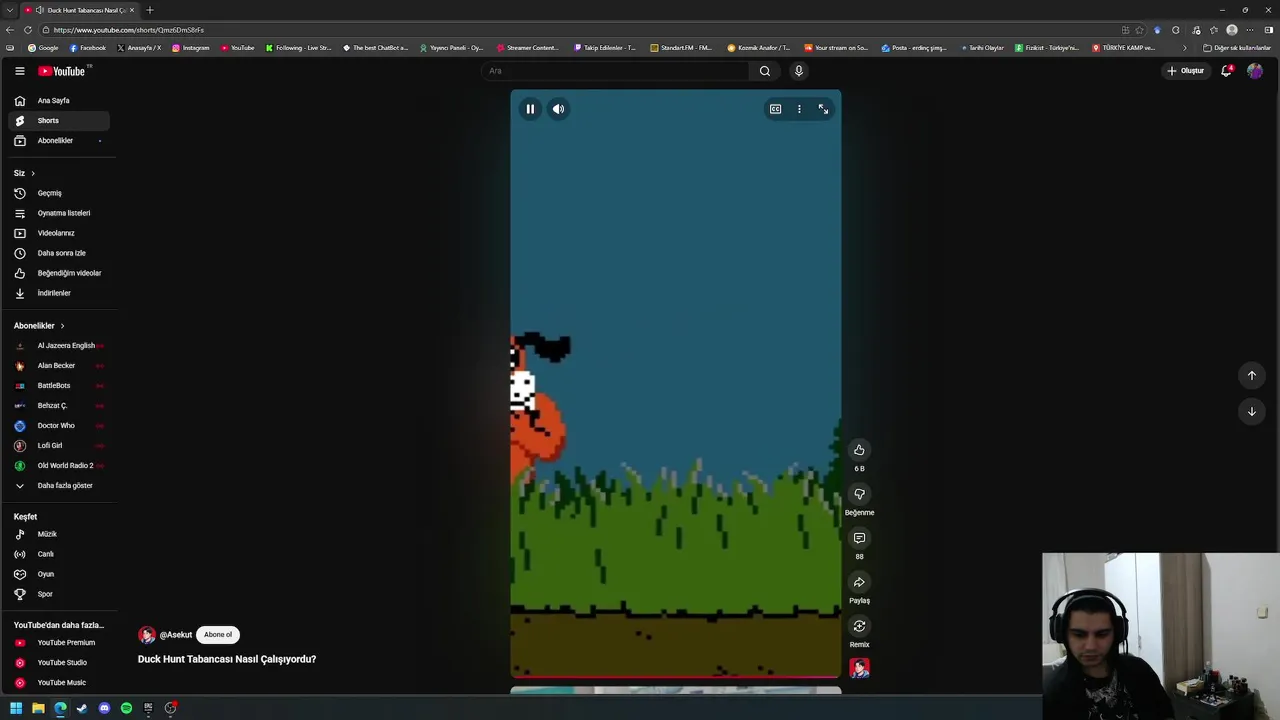The width and height of the screenshot is (1280, 720).
Task: Open Doctor Who channel
Action: pos(59,426)
